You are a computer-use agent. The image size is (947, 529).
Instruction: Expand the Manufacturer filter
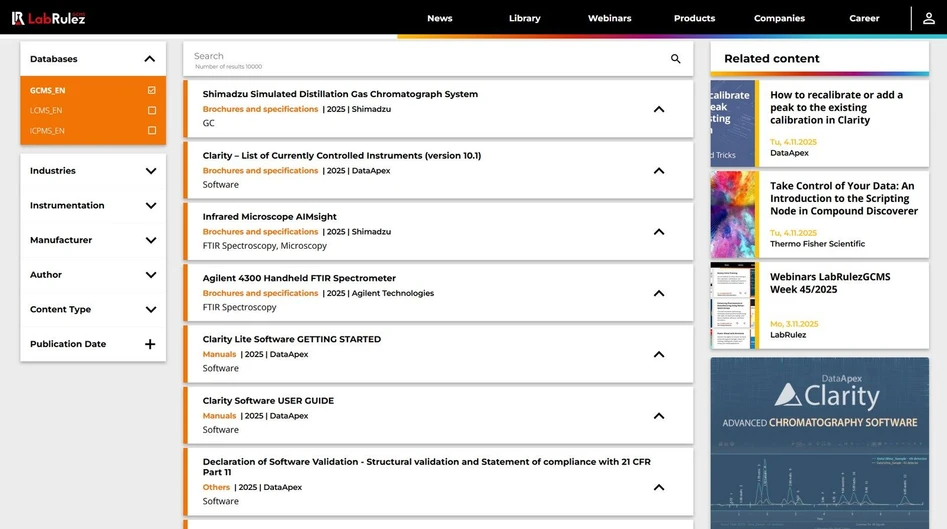[150, 240]
